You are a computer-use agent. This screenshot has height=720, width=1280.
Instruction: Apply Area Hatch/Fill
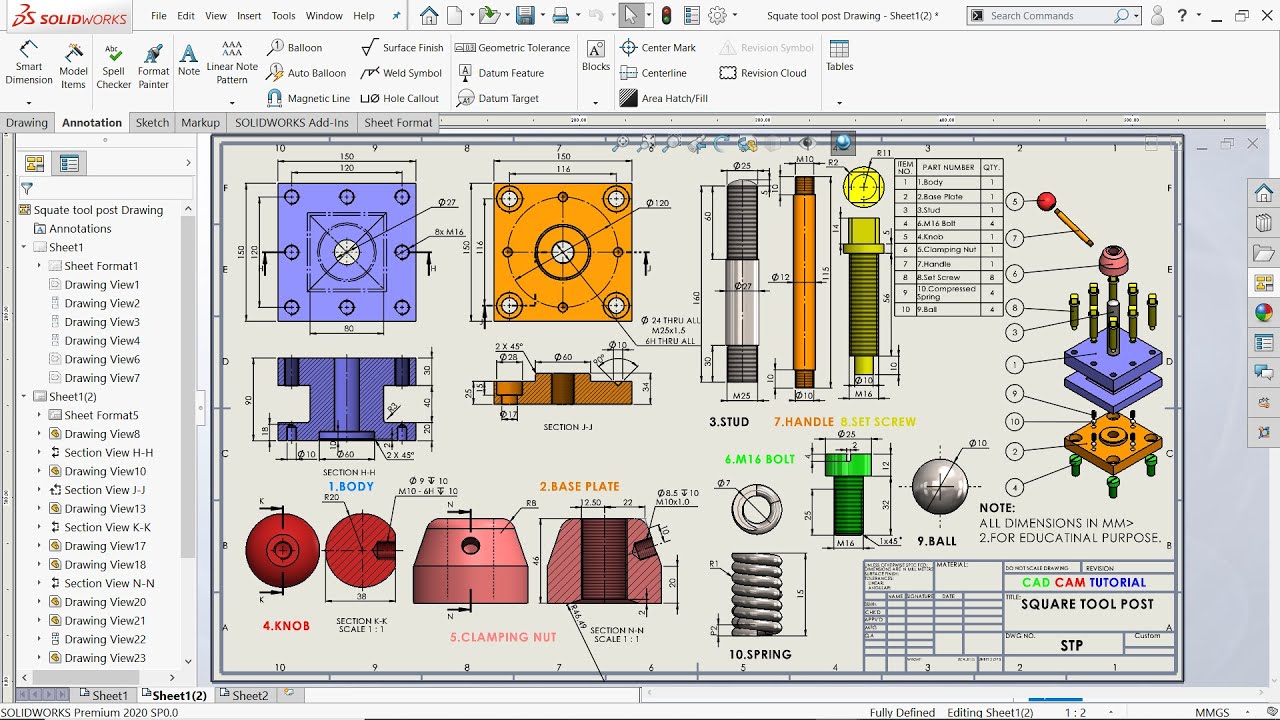tap(663, 98)
